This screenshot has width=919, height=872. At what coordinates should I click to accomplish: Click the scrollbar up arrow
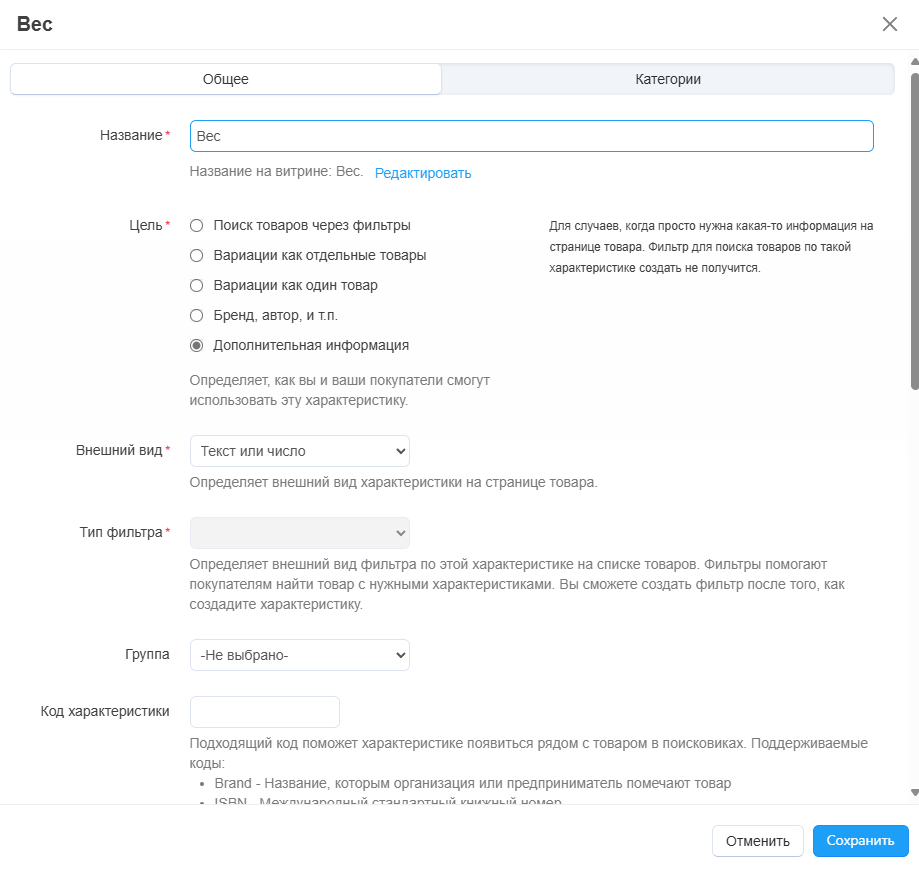pyautogui.click(x=914, y=62)
